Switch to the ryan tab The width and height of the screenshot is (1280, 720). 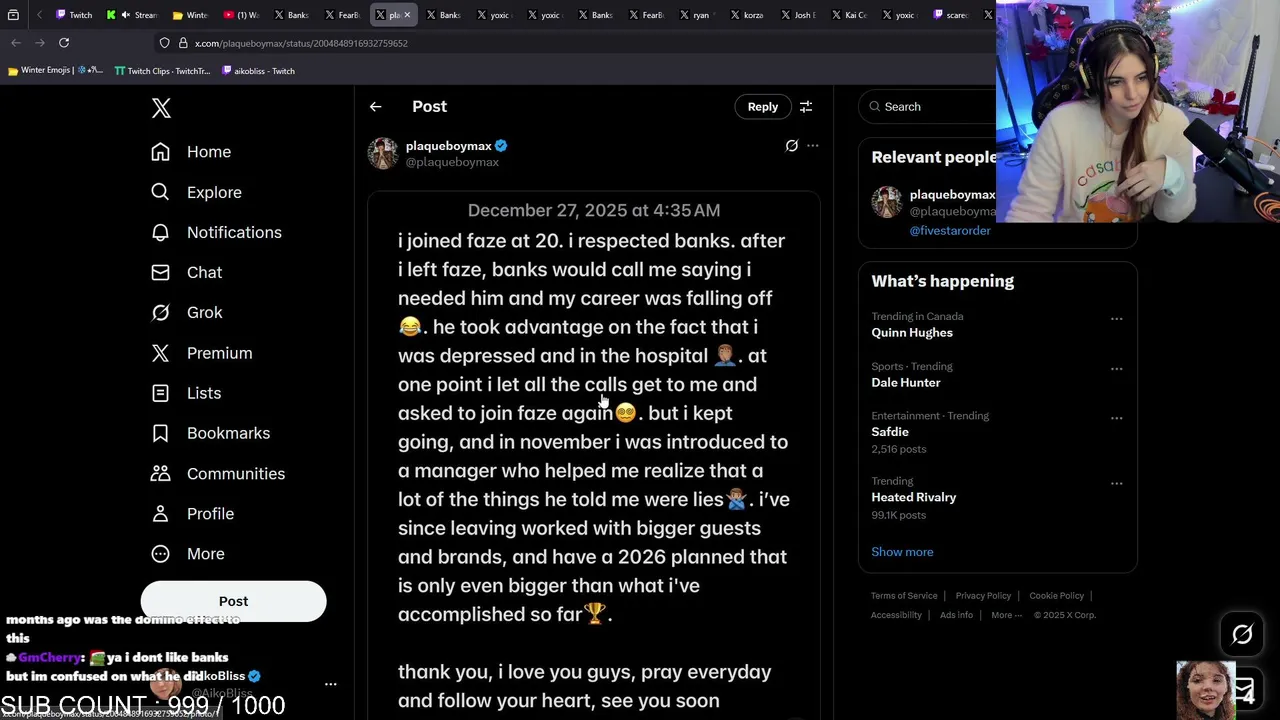click(x=695, y=15)
